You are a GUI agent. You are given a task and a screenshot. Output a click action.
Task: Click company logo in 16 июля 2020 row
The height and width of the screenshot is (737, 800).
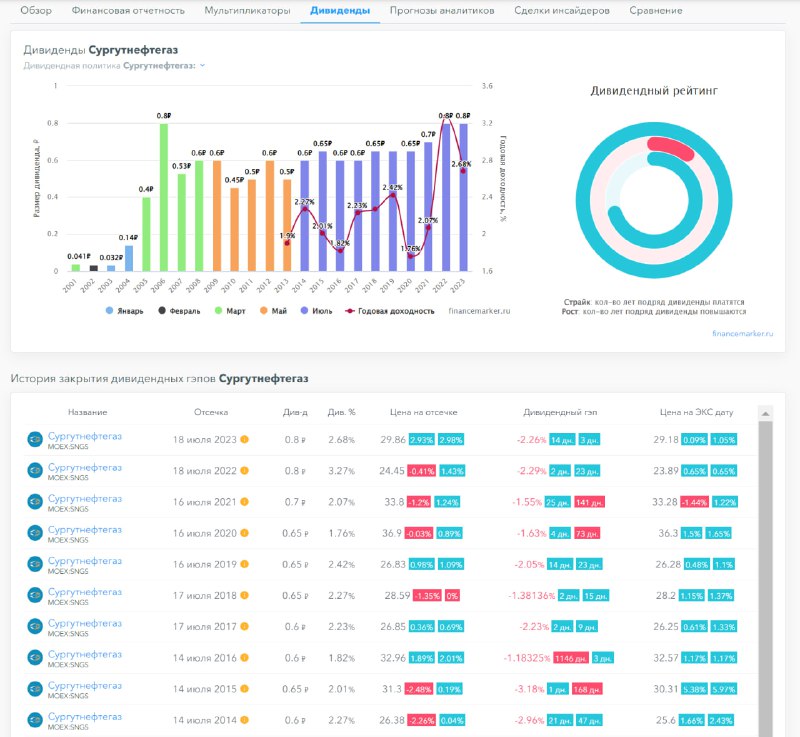click(35, 533)
